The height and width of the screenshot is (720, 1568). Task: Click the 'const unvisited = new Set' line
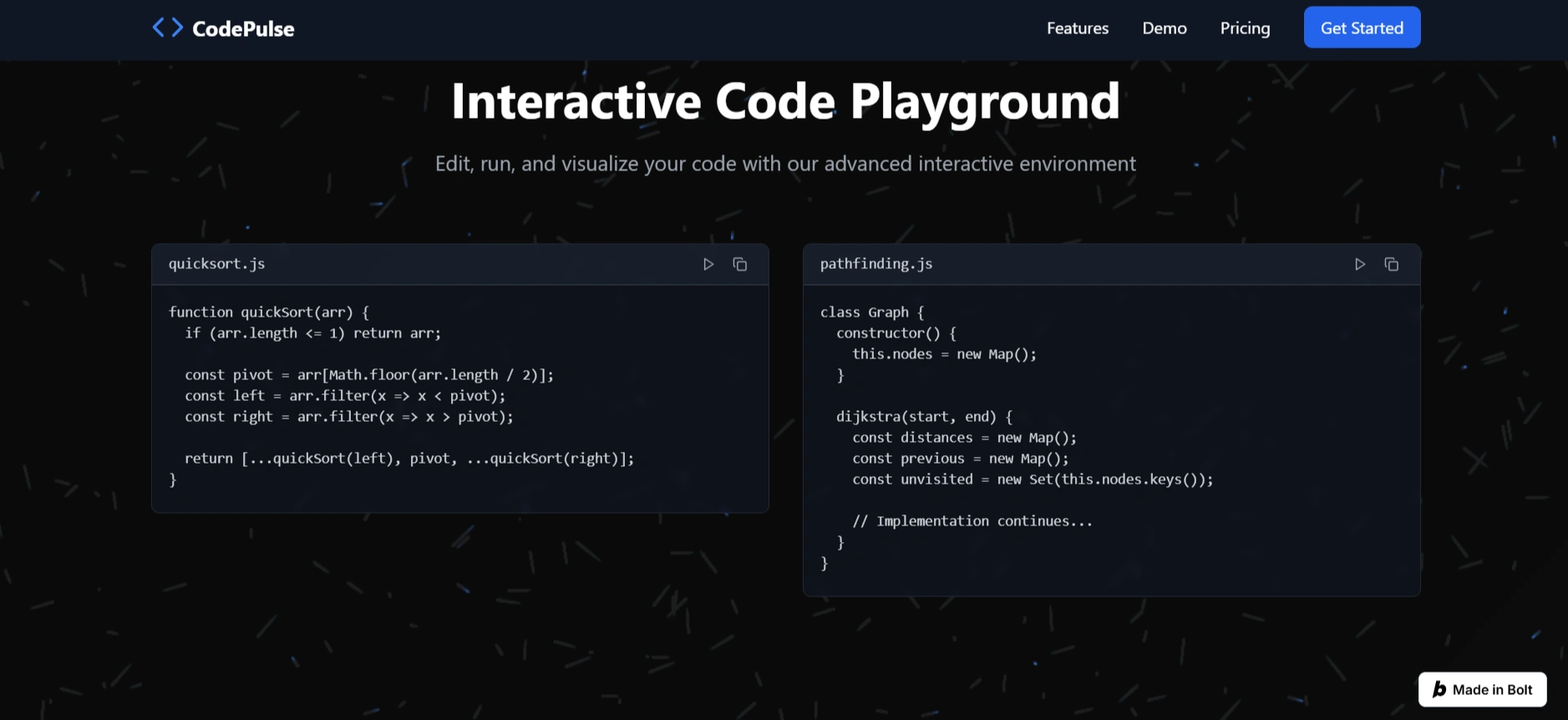1033,479
